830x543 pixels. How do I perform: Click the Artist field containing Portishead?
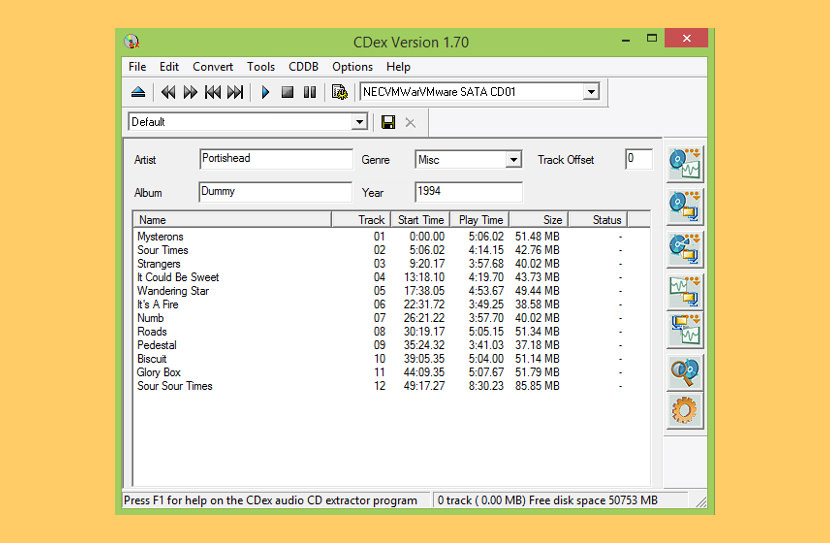[275, 159]
